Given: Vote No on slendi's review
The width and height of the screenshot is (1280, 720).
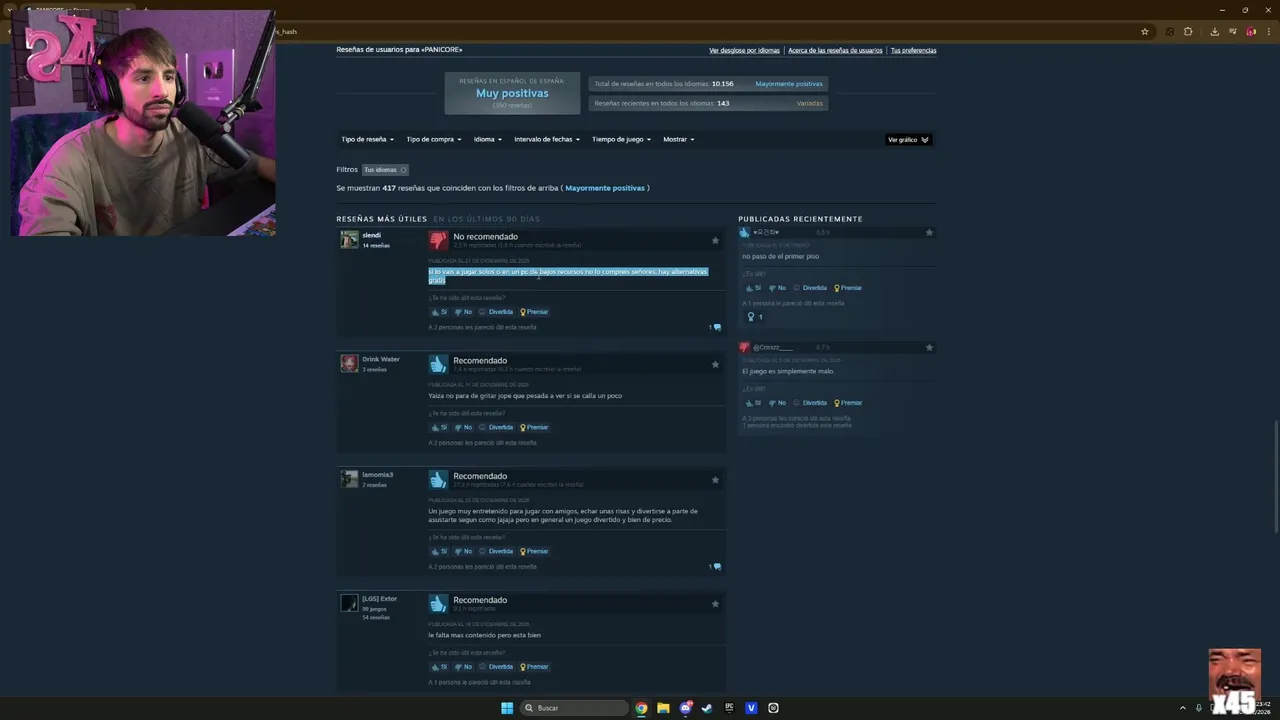Looking at the screenshot, I should (463, 312).
